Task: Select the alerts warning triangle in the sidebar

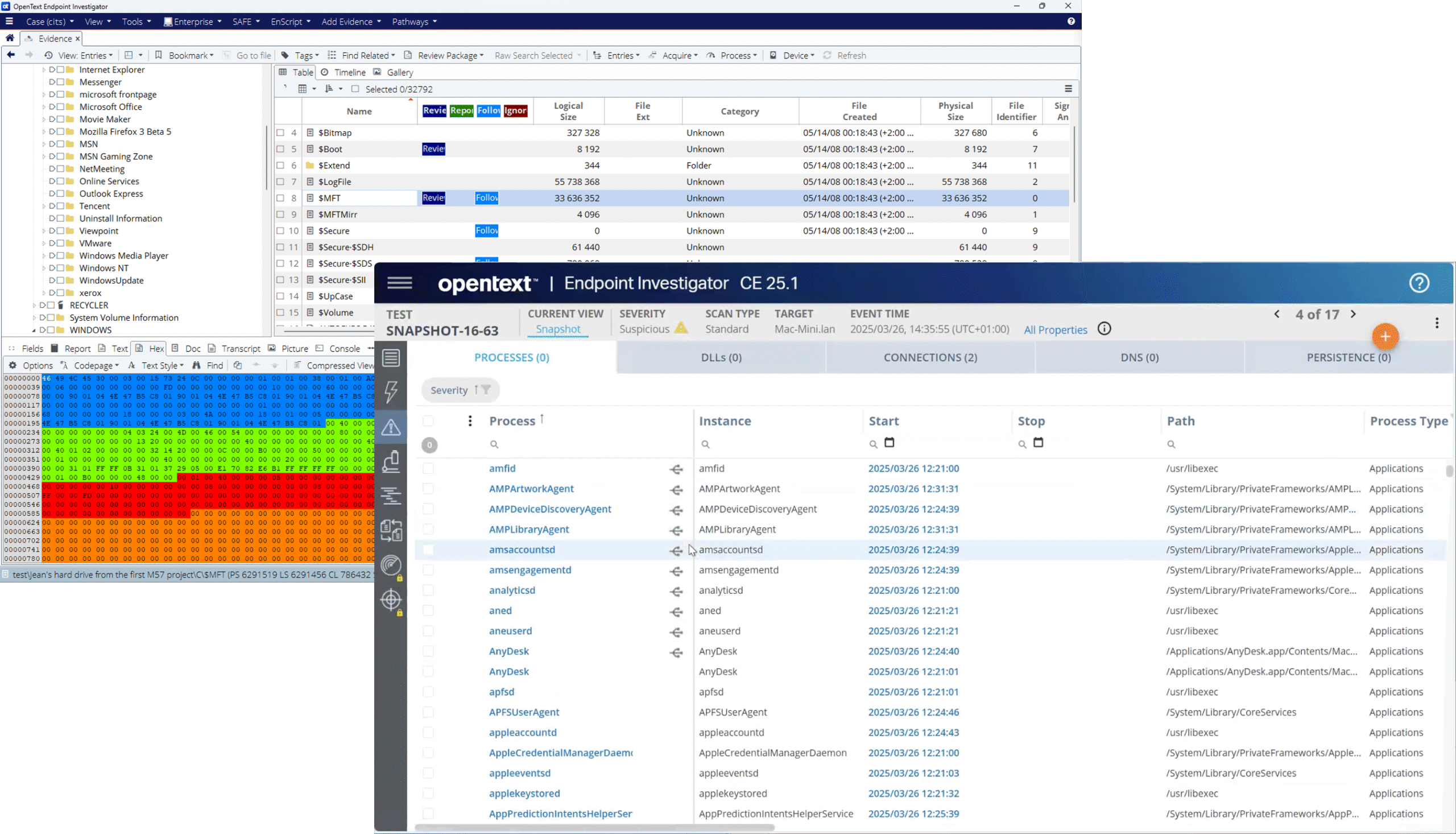Action: [x=392, y=426]
